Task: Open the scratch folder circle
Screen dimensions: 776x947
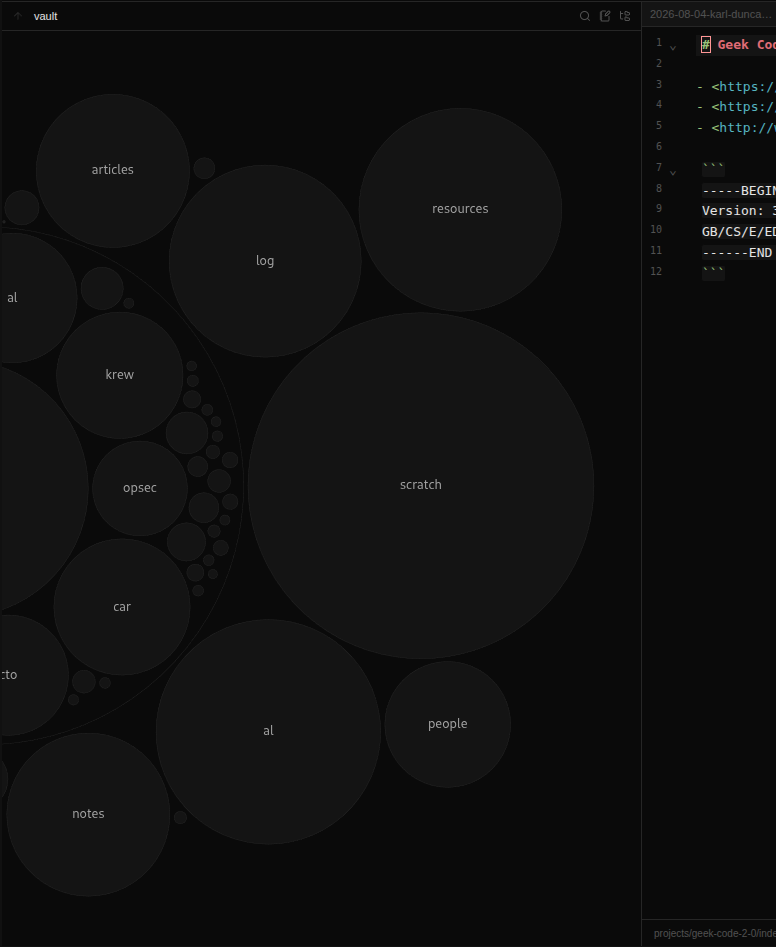Action: pyautogui.click(x=421, y=486)
